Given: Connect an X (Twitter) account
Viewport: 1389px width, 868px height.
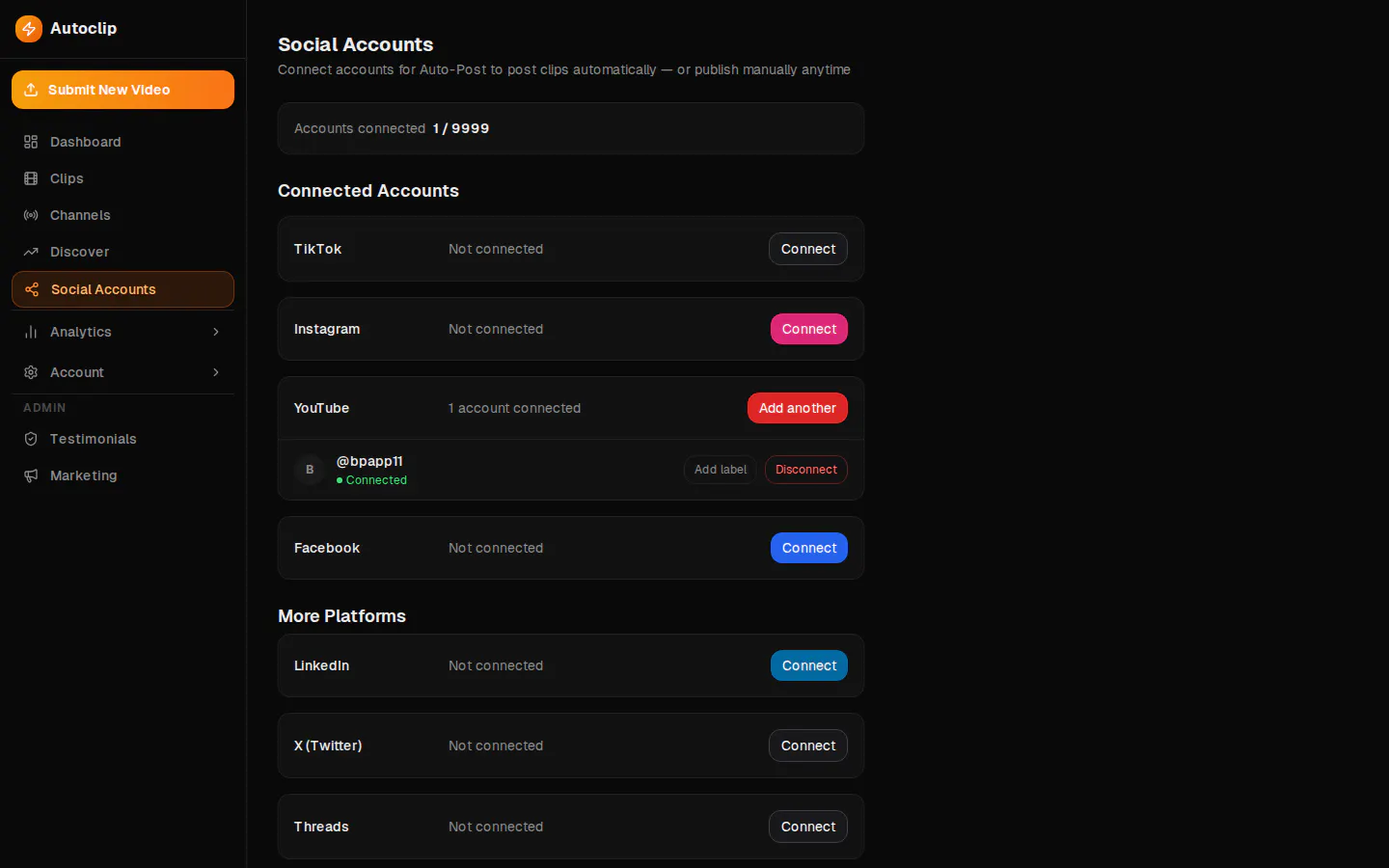Looking at the screenshot, I should click(808, 746).
